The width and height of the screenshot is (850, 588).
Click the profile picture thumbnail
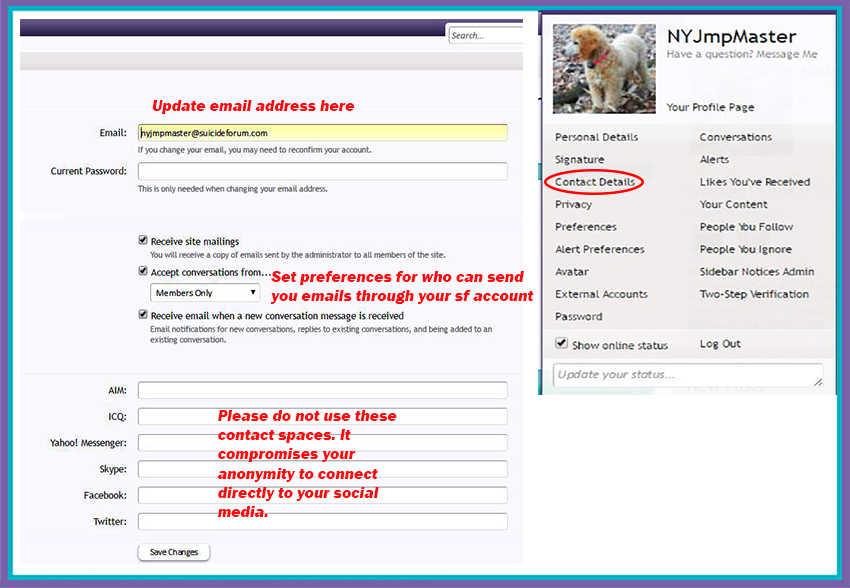point(603,67)
